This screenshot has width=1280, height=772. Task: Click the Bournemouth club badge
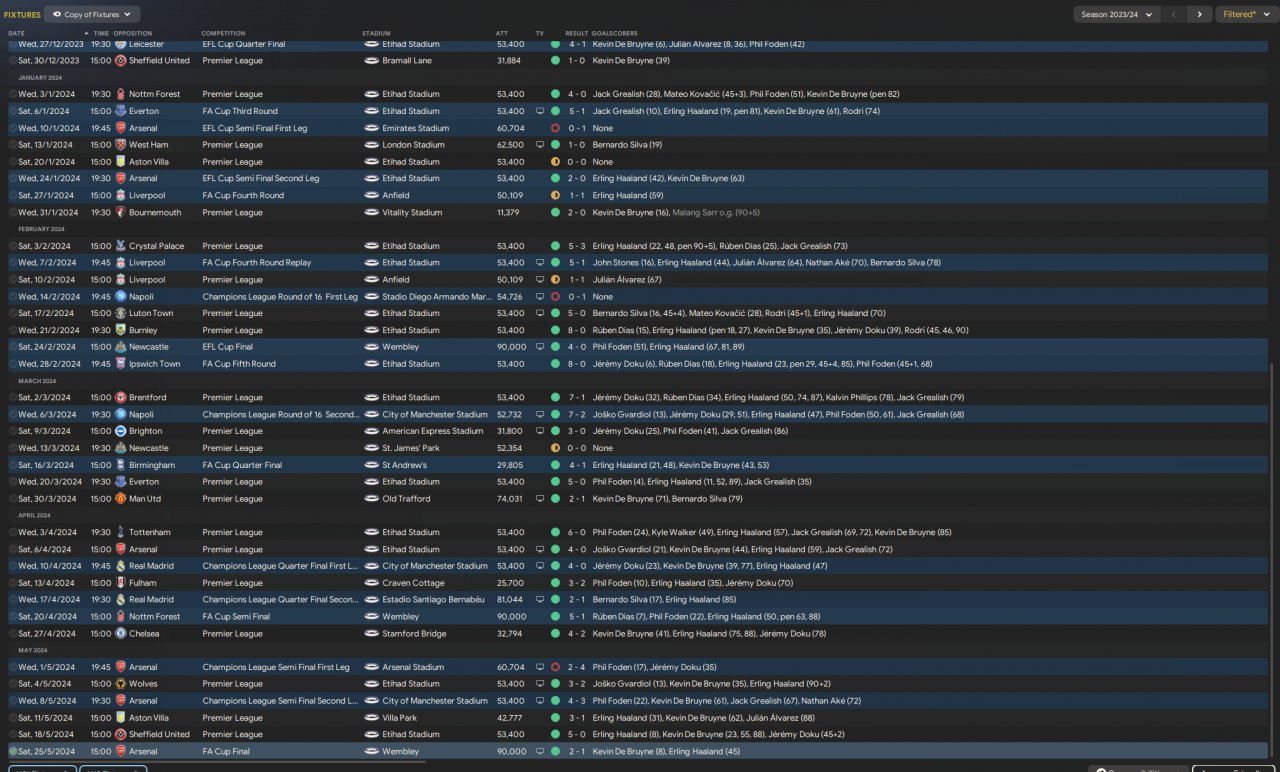tap(120, 212)
